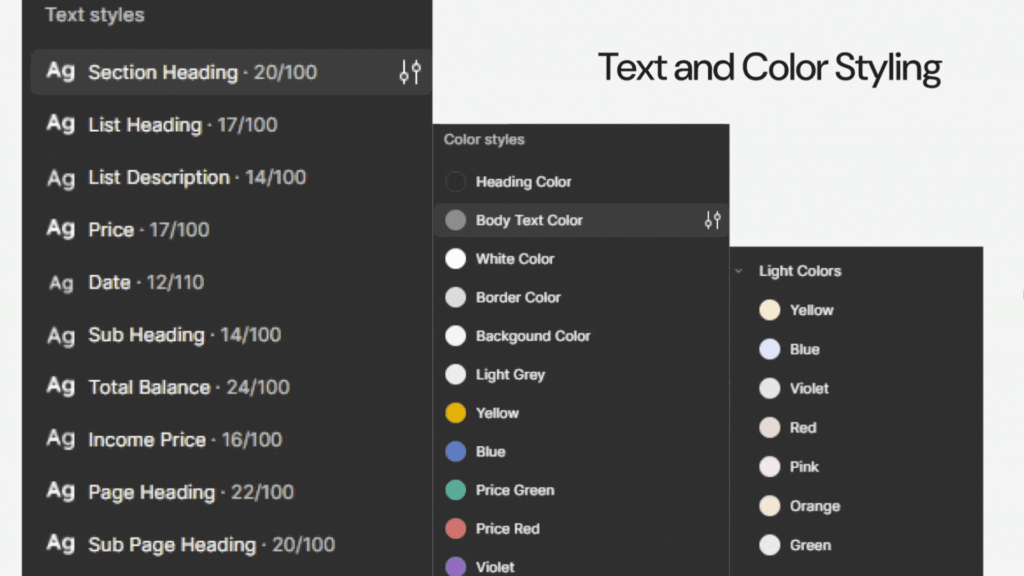Click the Border Color style entry
The width and height of the screenshot is (1024, 576).
click(518, 298)
